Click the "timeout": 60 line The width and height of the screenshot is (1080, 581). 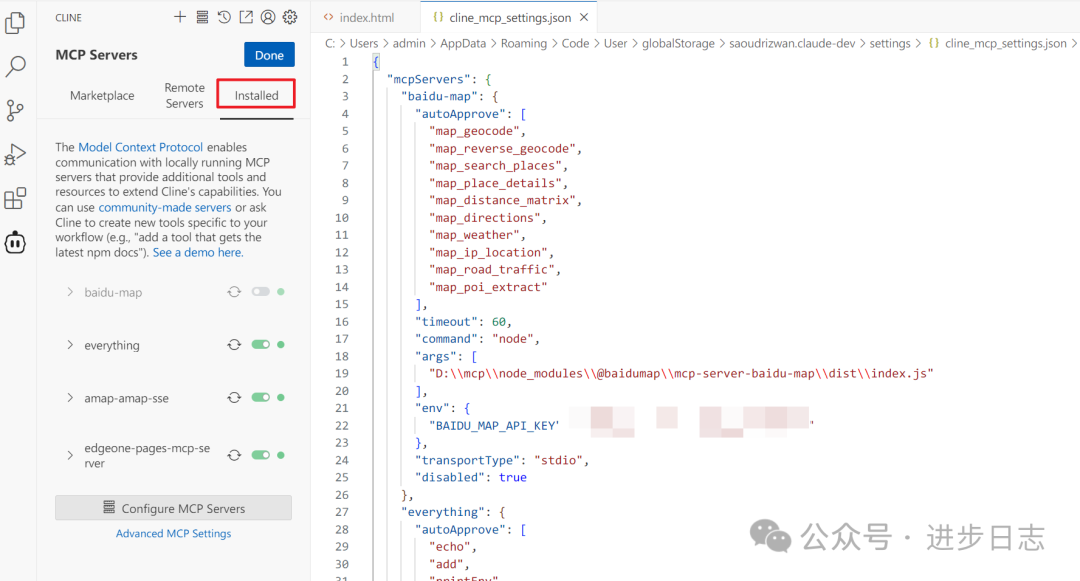[464, 321]
